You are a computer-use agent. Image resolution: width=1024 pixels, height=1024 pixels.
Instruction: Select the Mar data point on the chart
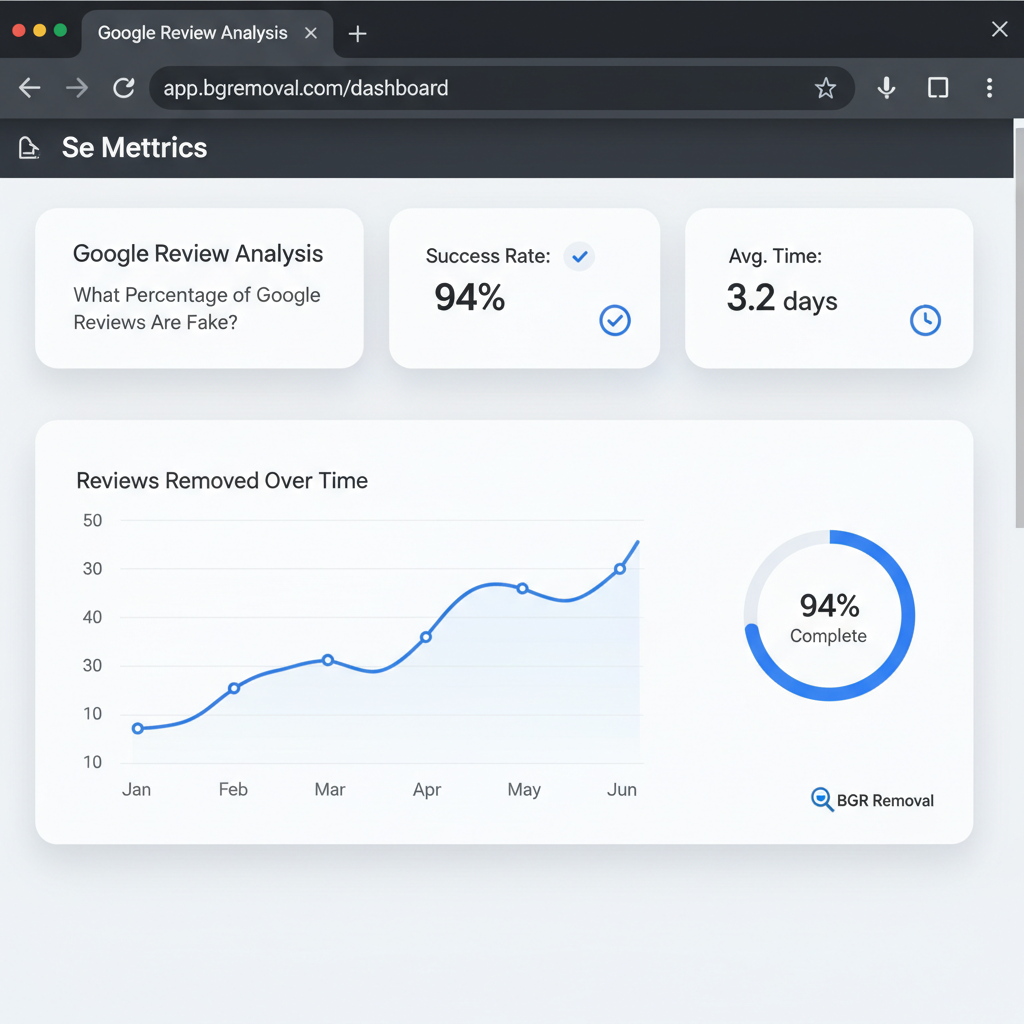pos(328,660)
